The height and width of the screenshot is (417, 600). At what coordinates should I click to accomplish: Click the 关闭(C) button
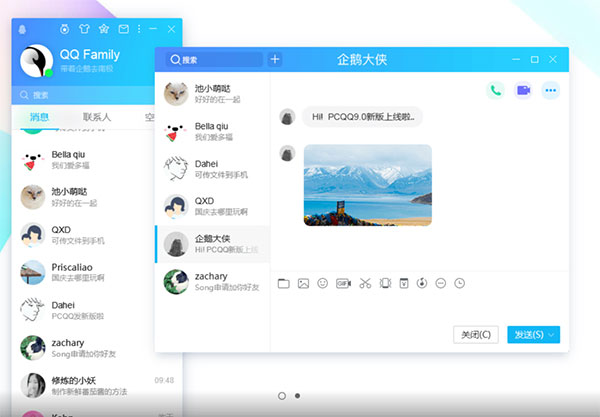click(x=475, y=334)
